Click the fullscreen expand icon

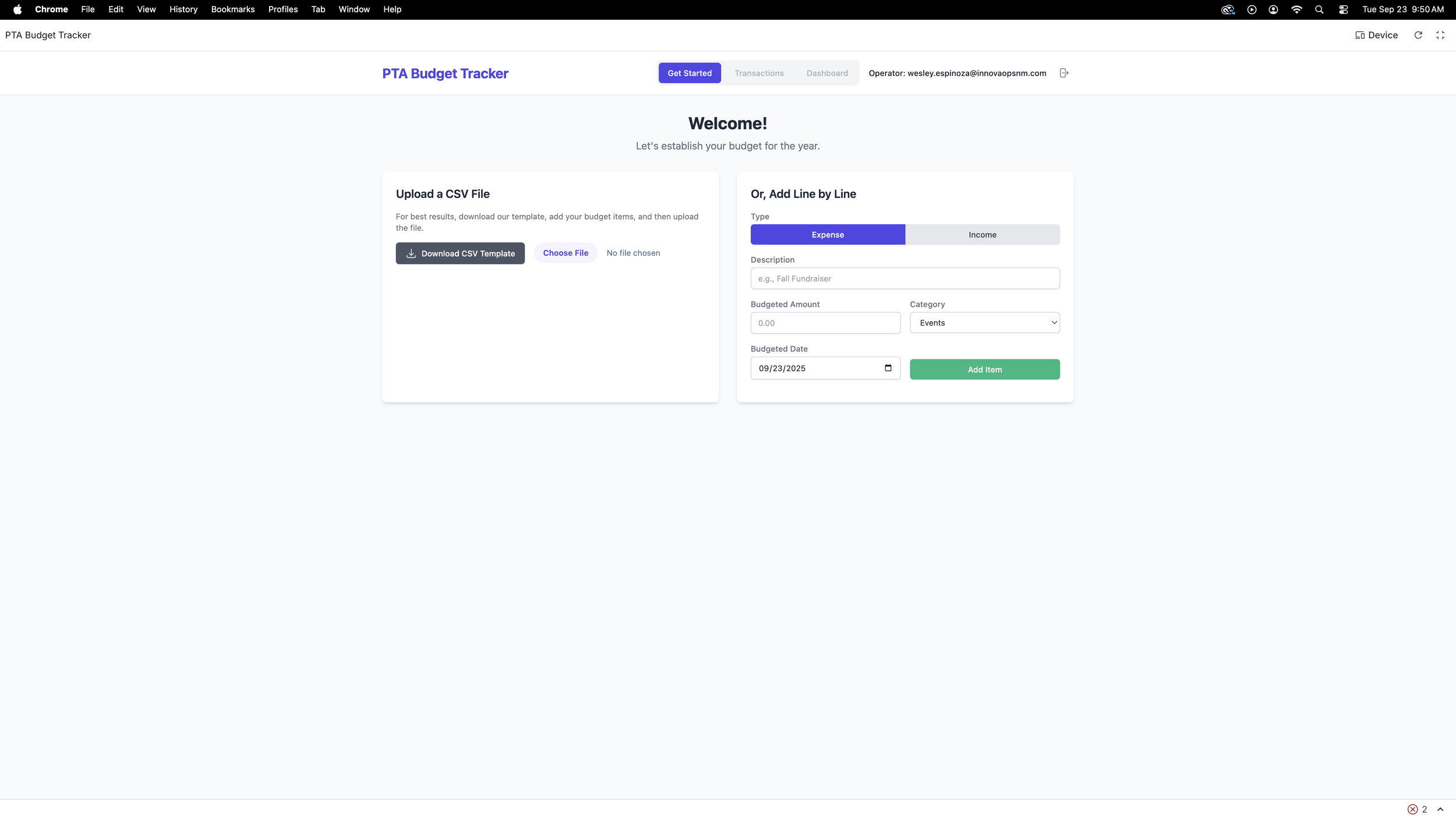tap(1440, 35)
